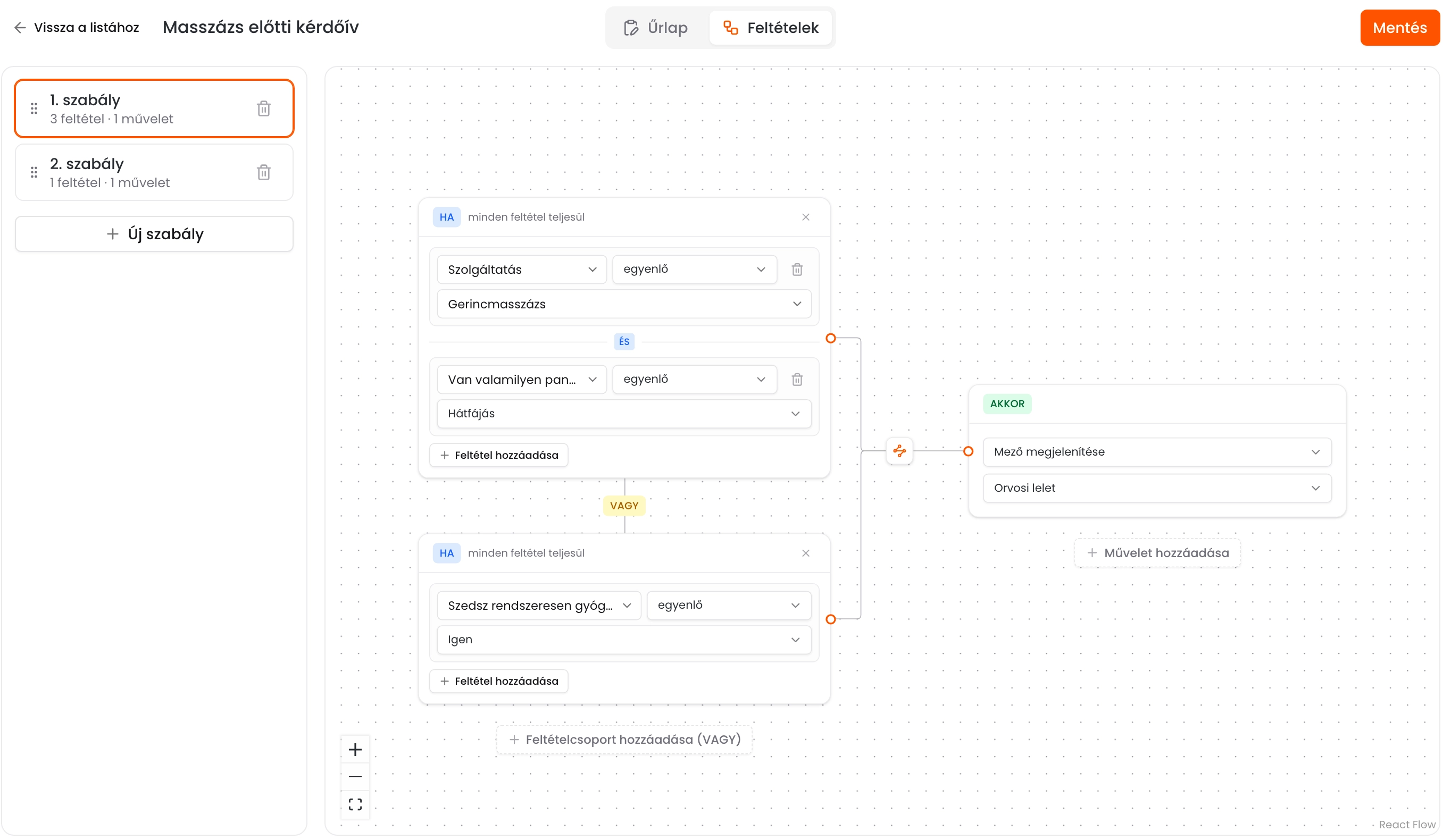
Task: Close the second HA condition group
Action: click(805, 553)
